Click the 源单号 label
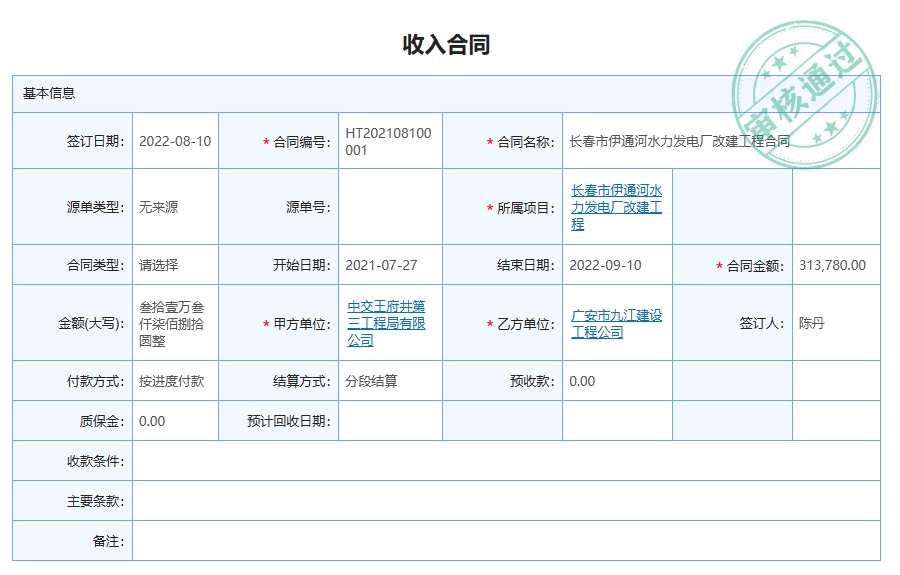The height and width of the screenshot is (575, 900). click(308, 207)
